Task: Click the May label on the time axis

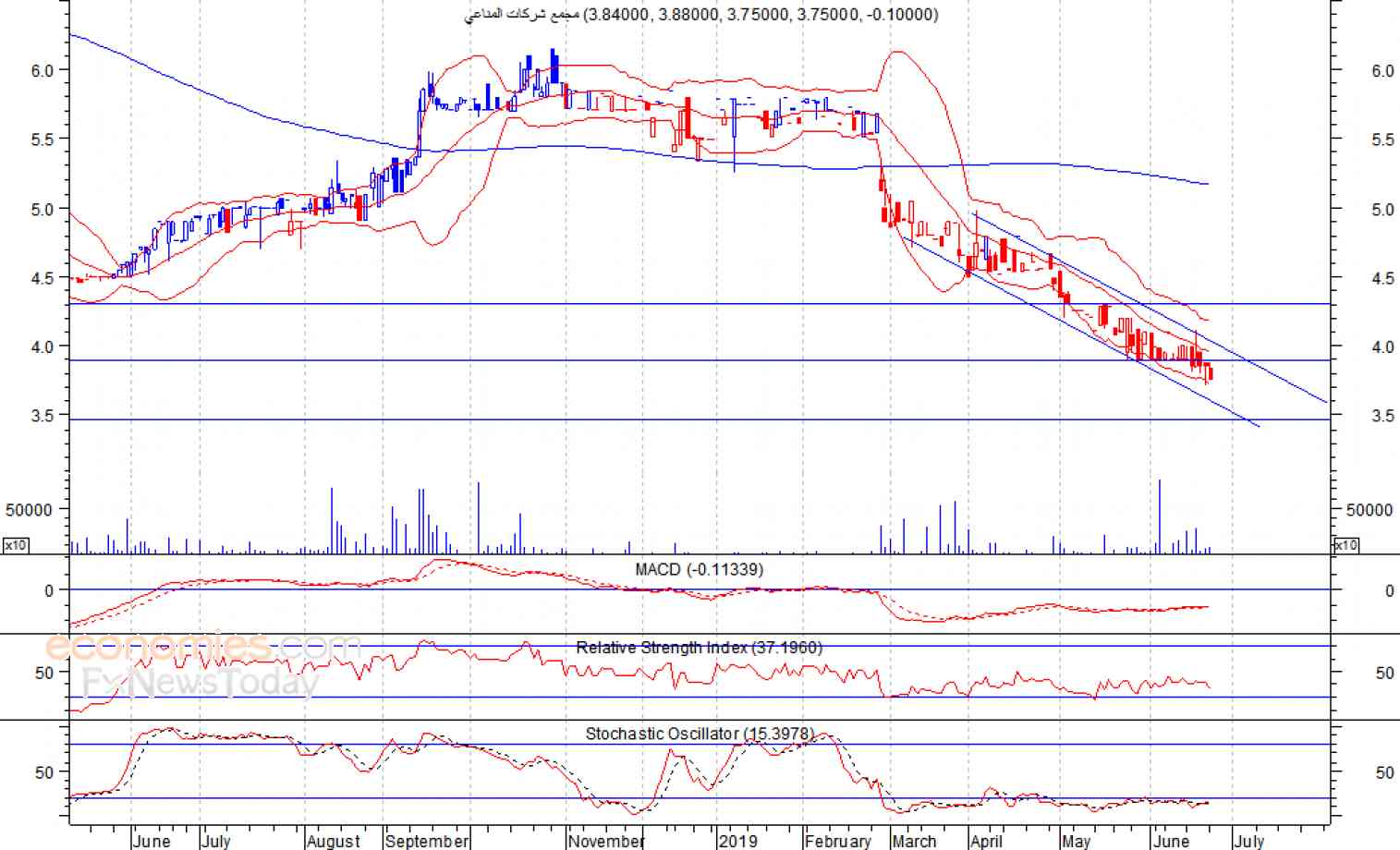Action: pos(1076,841)
